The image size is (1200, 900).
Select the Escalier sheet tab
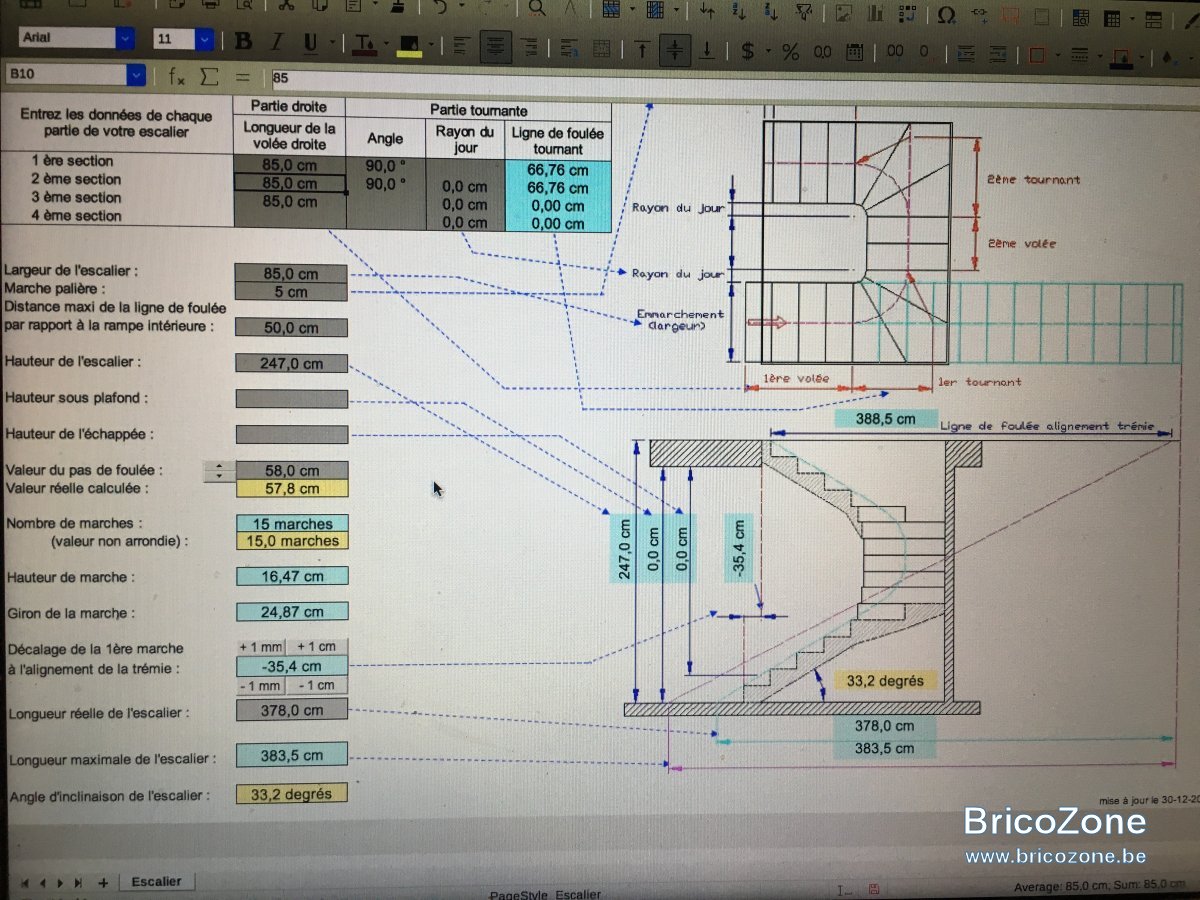[x=157, y=881]
